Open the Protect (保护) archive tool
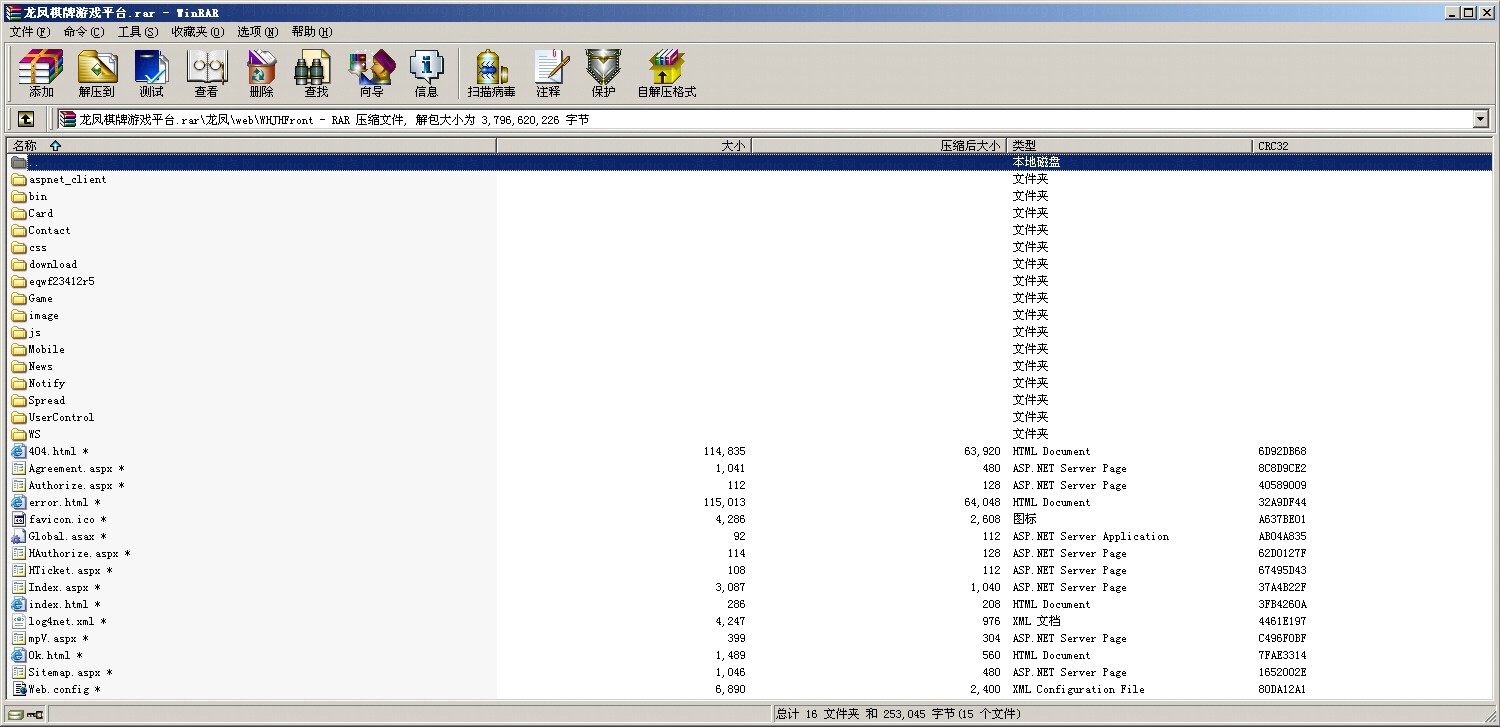This screenshot has height=727, width=1500. tap(603, 73)
